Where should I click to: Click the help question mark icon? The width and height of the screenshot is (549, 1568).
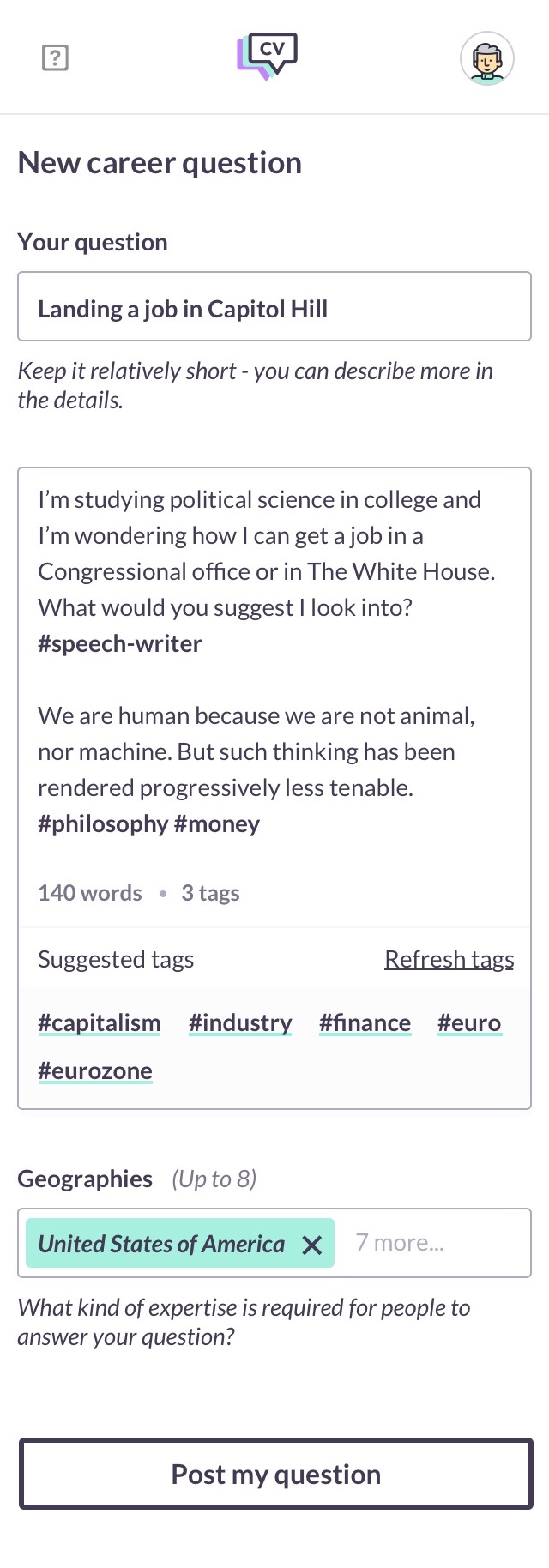coord(55,57)
